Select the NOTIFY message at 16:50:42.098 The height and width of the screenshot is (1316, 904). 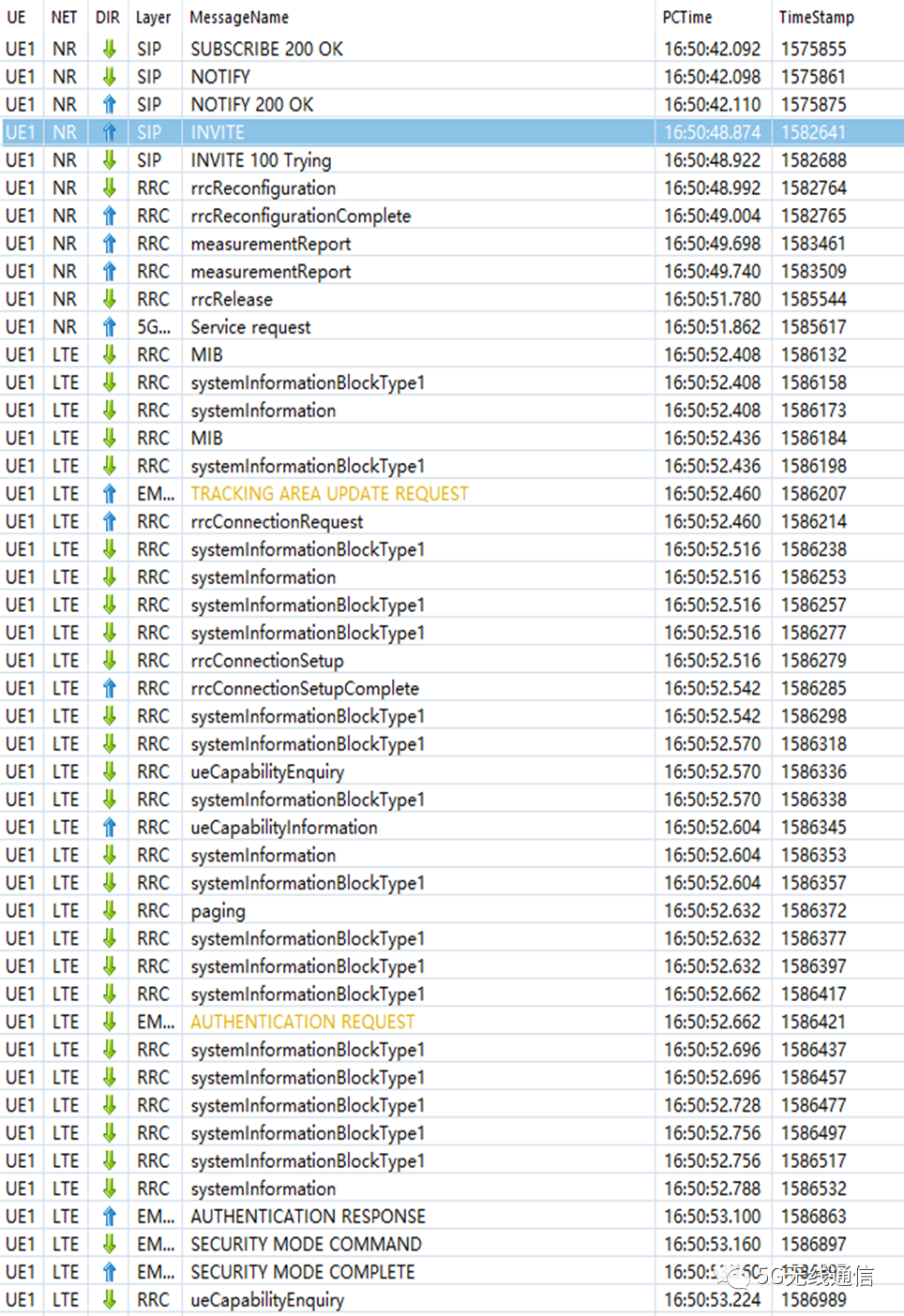pyautogui.click(x=220, y=77)
